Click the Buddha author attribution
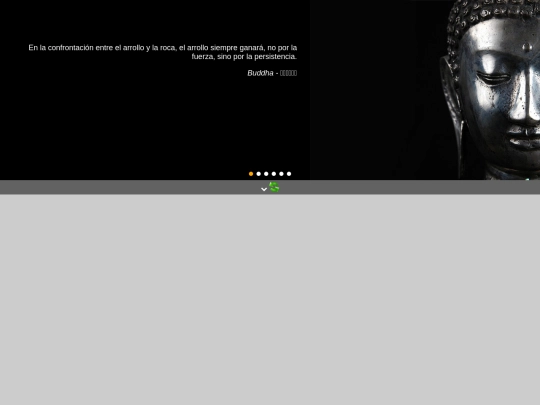Viewport: 540px width, 405px height. (x=272, y=73)
